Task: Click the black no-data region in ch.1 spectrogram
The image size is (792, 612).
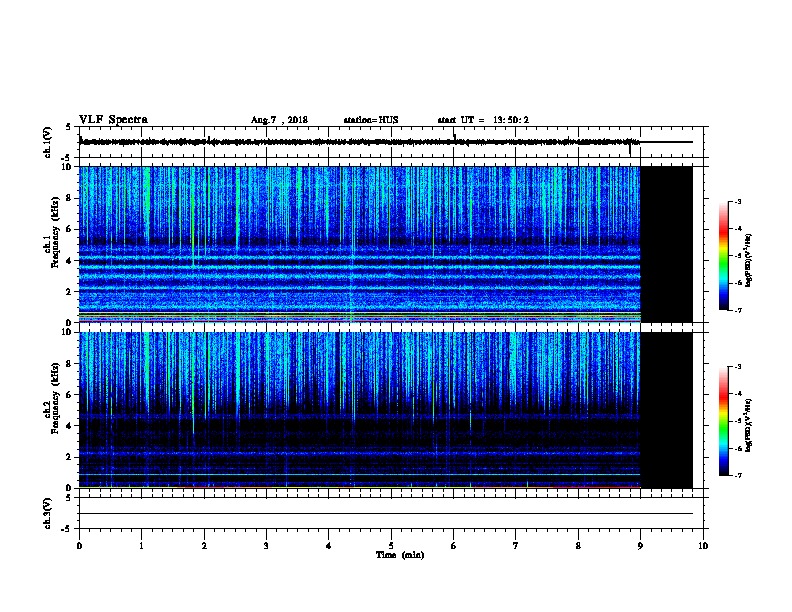Action: point(667,244)
